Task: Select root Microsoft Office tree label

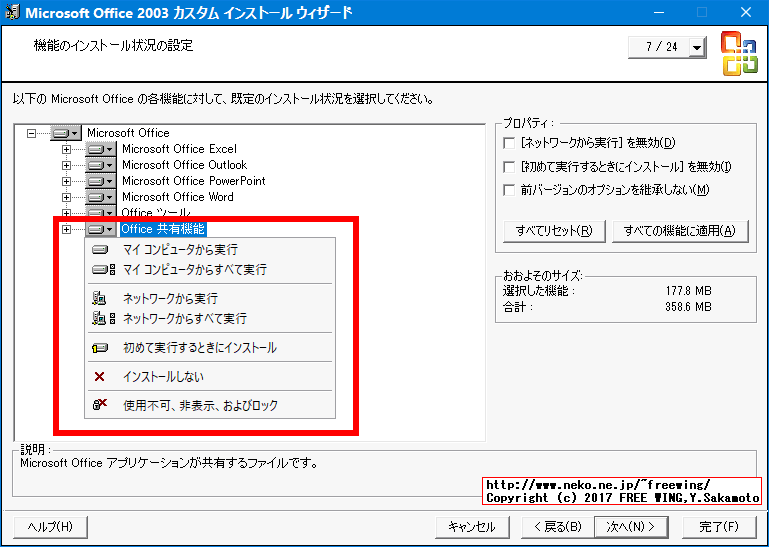Action: tap(128, 133)
